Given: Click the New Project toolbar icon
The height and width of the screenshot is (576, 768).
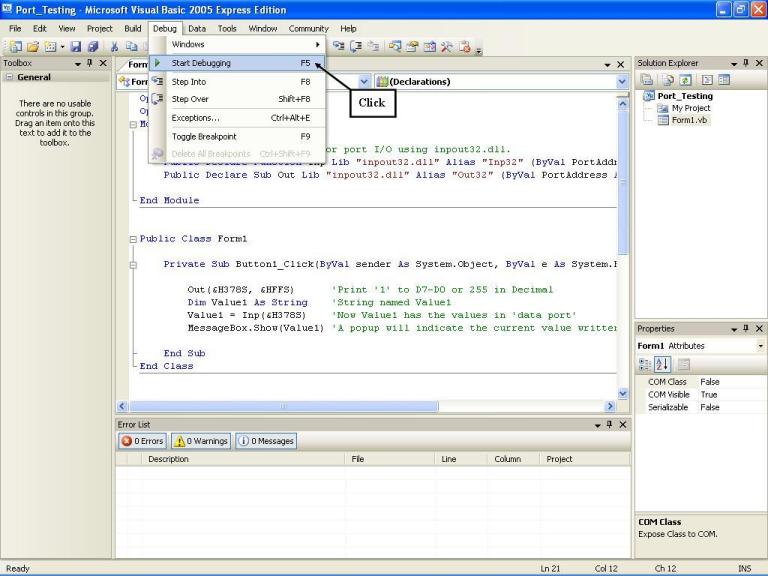Looking at the screenshot, I should click(16, 47).
